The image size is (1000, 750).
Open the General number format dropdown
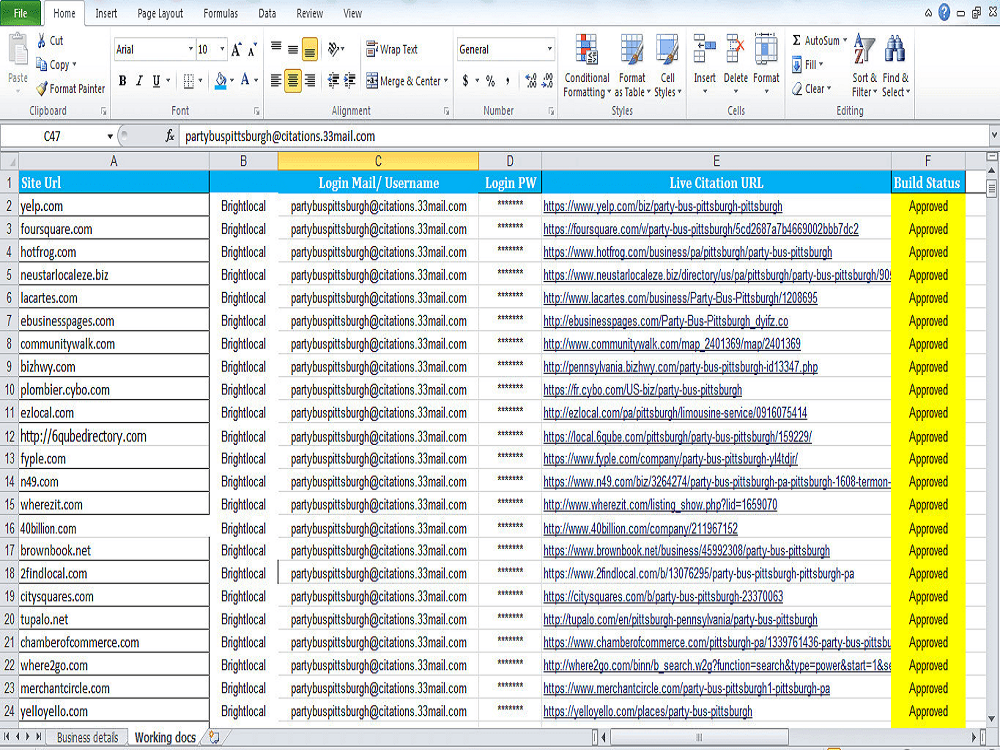(549, 49)
